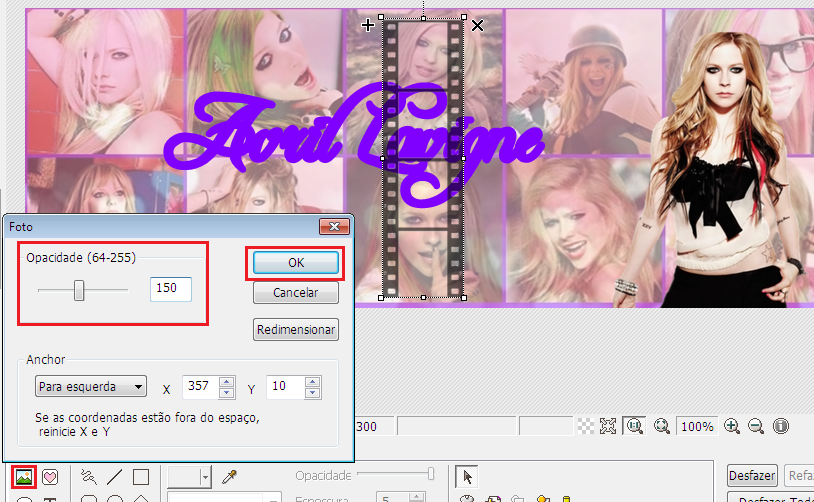Image resolution: width=814 pixels, height=502 pixels.
Task: Confirm the Foto dialog with OK
Action: [x=296, y=263]
